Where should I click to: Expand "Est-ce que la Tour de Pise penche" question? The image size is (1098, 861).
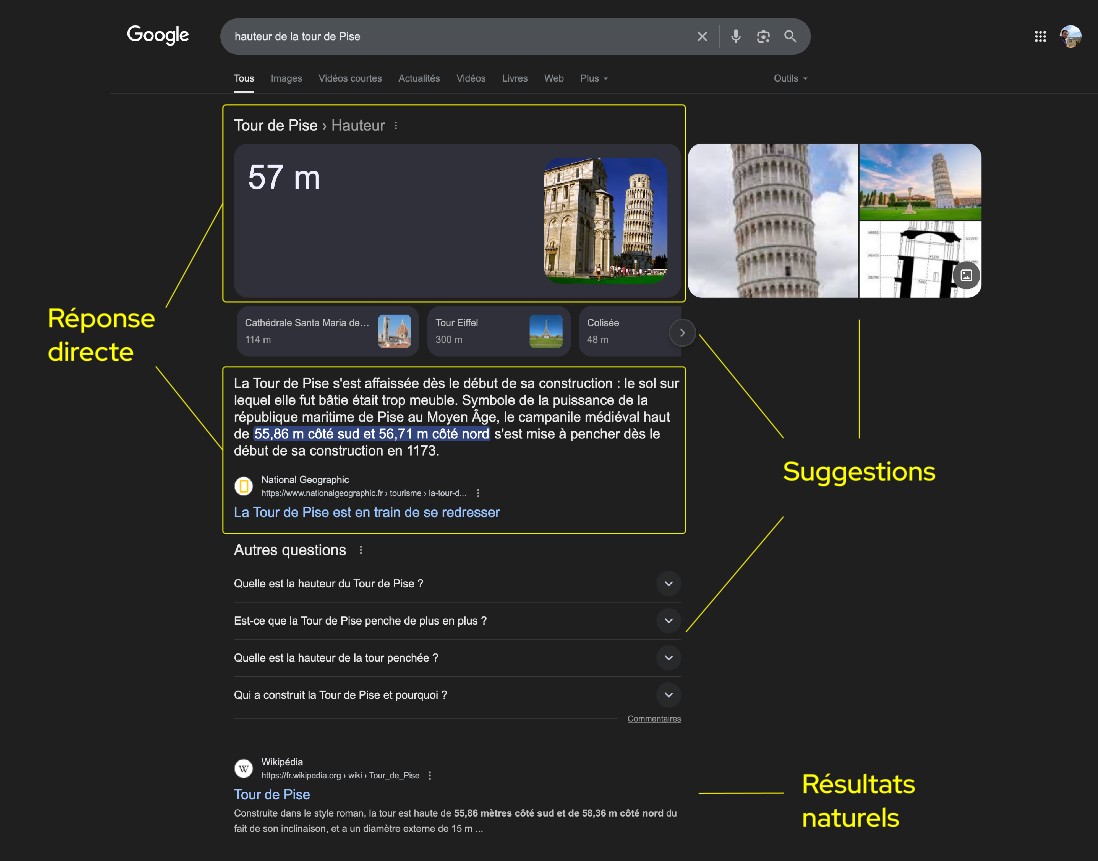(669, 621)
